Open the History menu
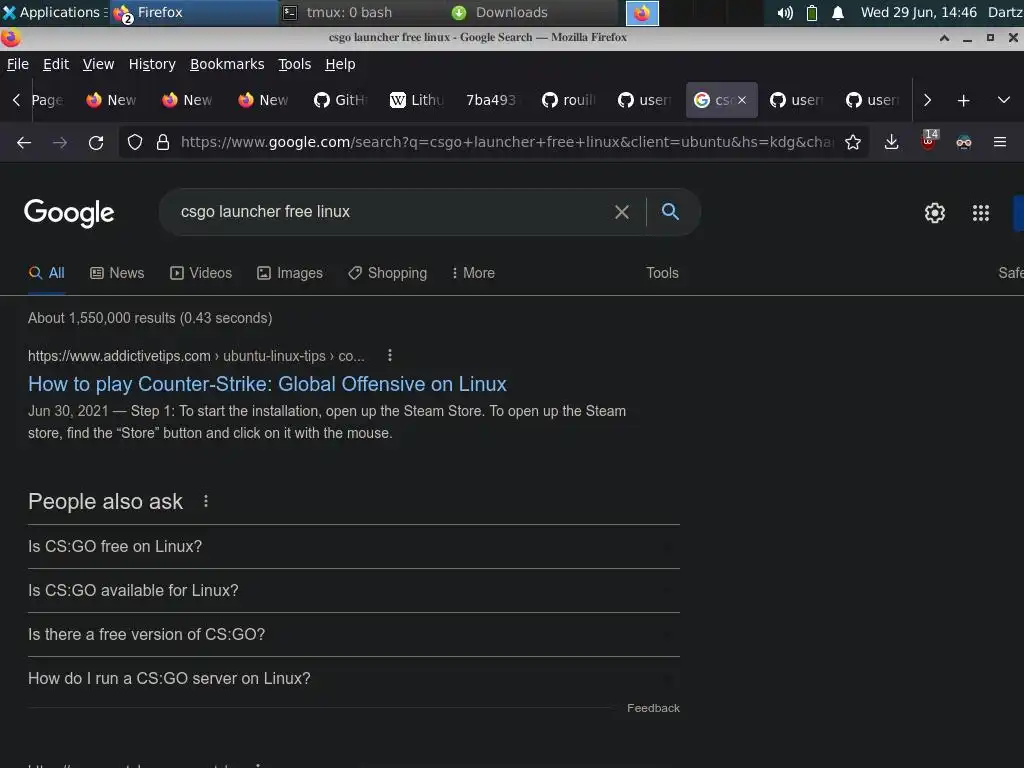Viewport: 1024px width, 768px height. point(152,64)
